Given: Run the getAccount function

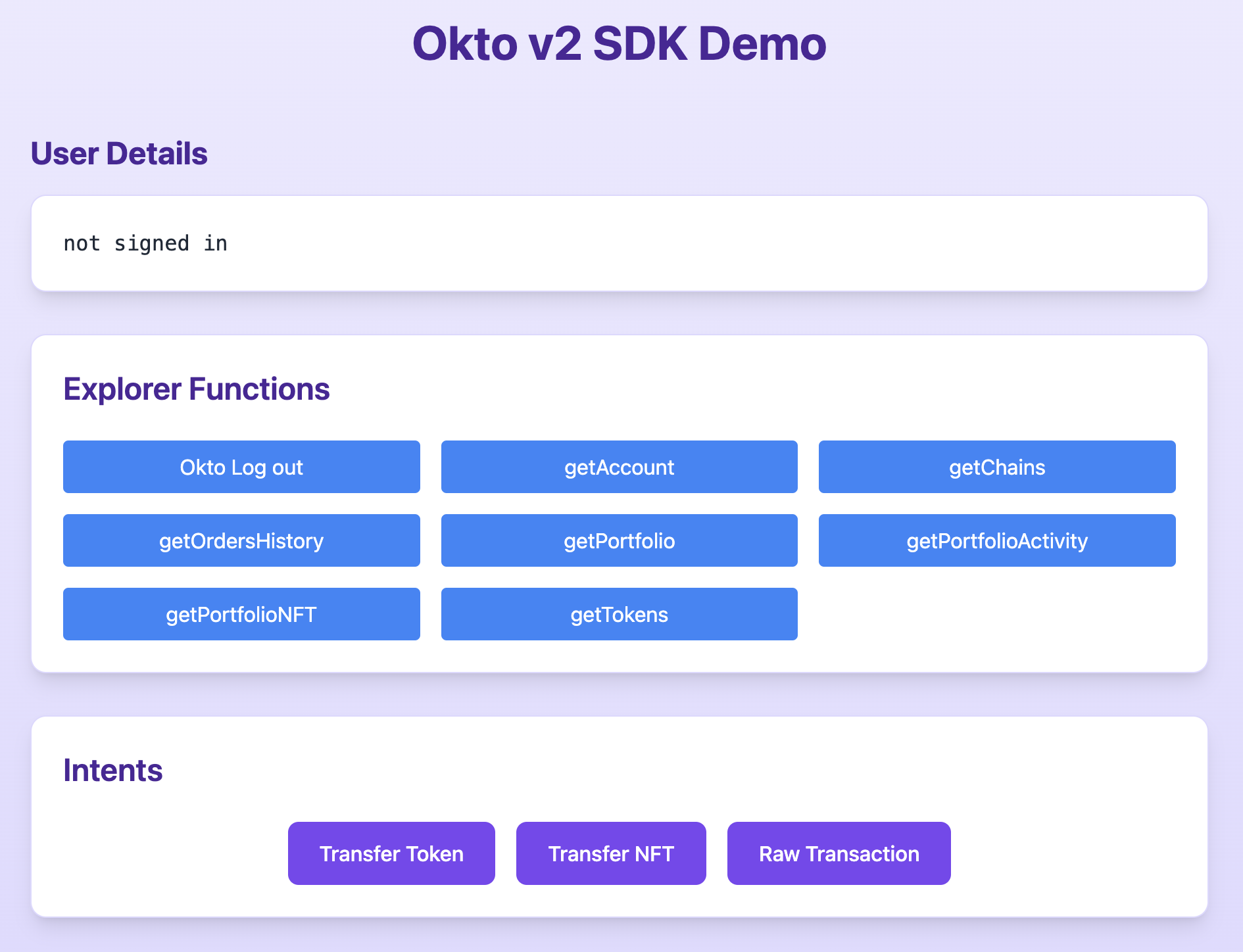Looking at the screenshot, I should coord(619,467).
